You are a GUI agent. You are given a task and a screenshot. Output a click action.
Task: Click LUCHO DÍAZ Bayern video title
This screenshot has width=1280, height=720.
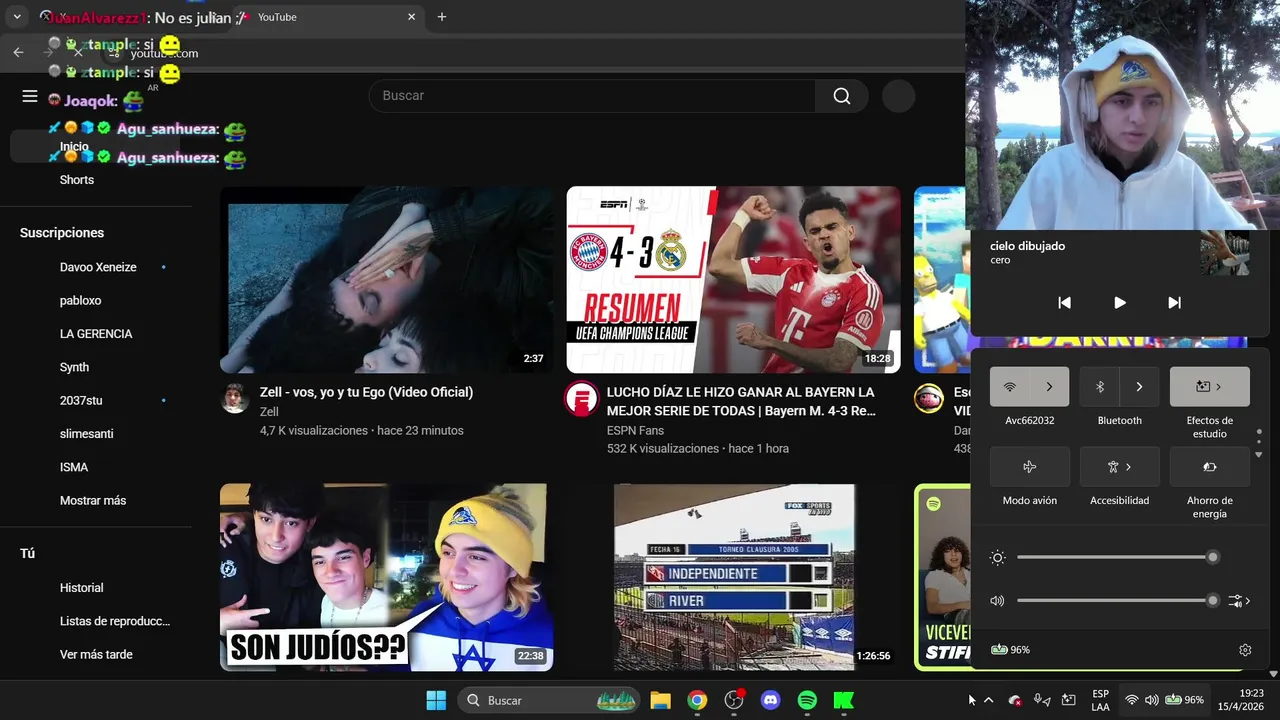pyautogui.click(x=741, y=401)
